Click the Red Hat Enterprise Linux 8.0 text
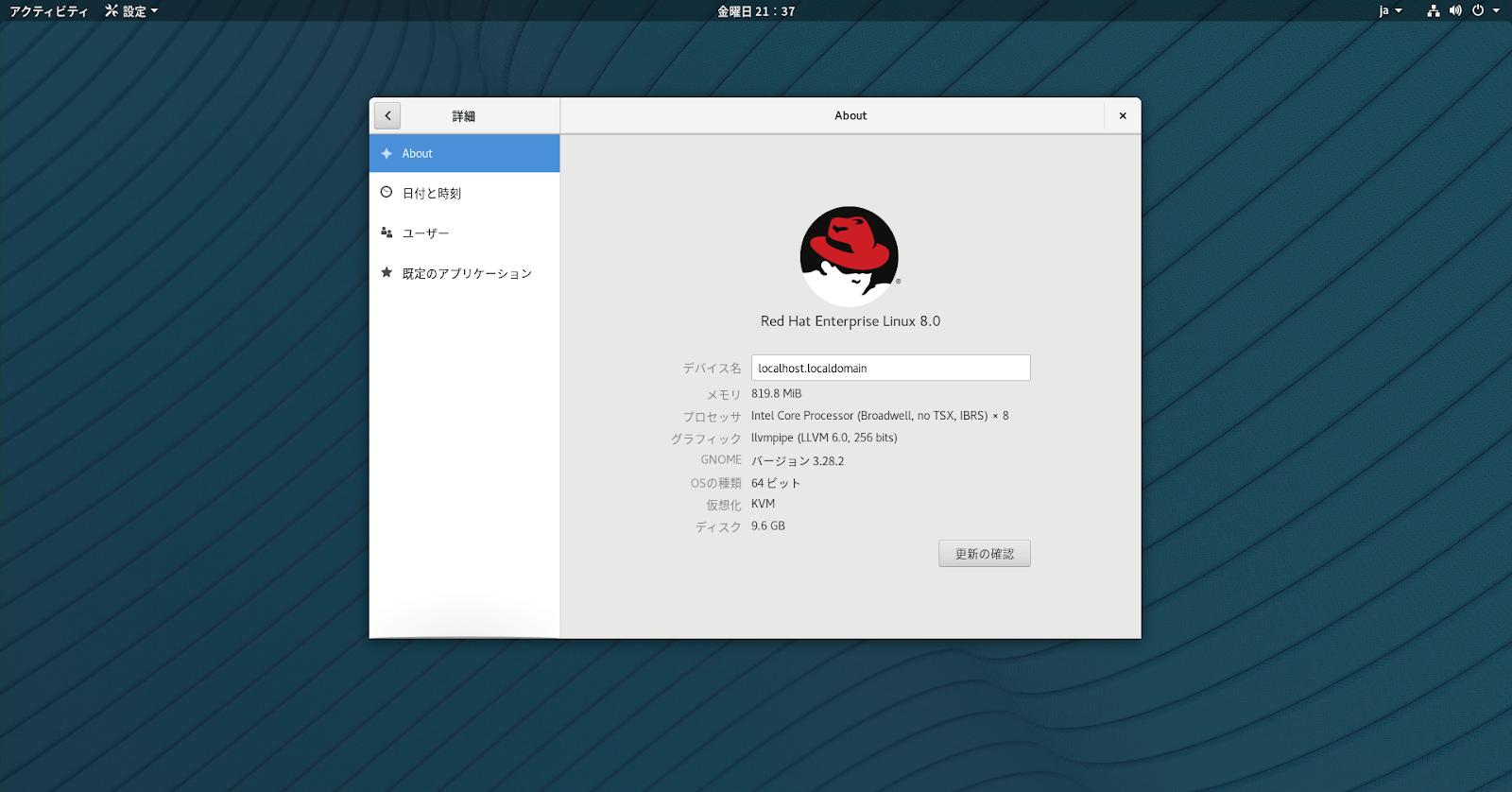The height and width of the screenshot is (792, 1512). (850, 321)
